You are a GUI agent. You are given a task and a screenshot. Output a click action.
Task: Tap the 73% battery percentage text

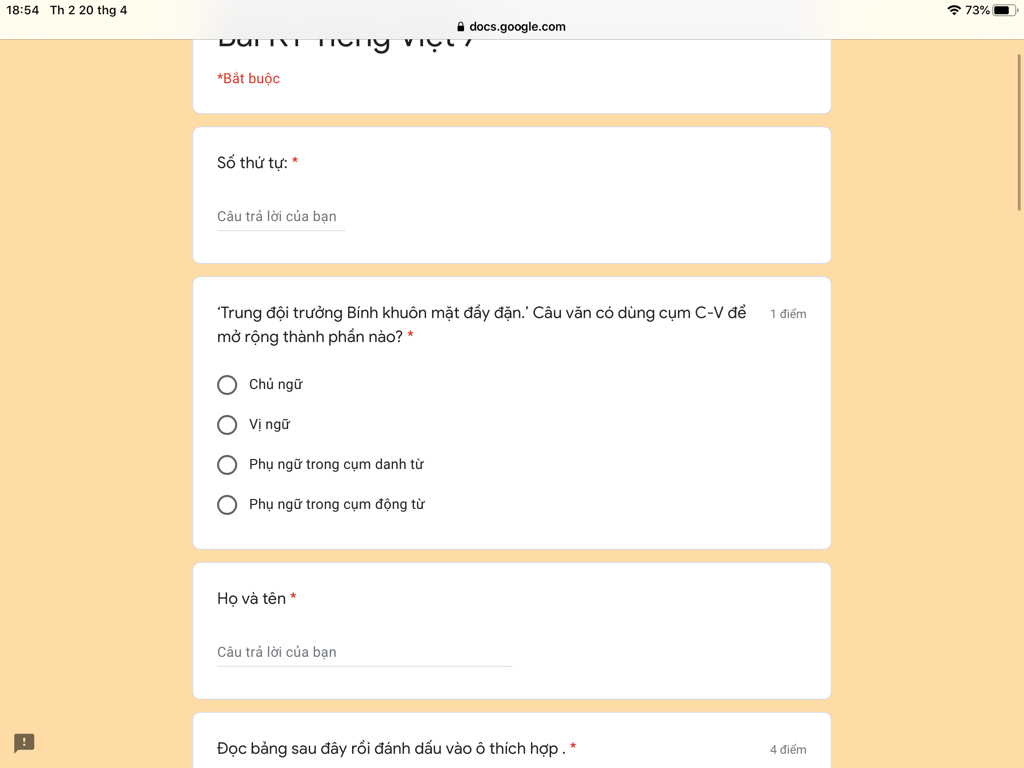[978, 10]
